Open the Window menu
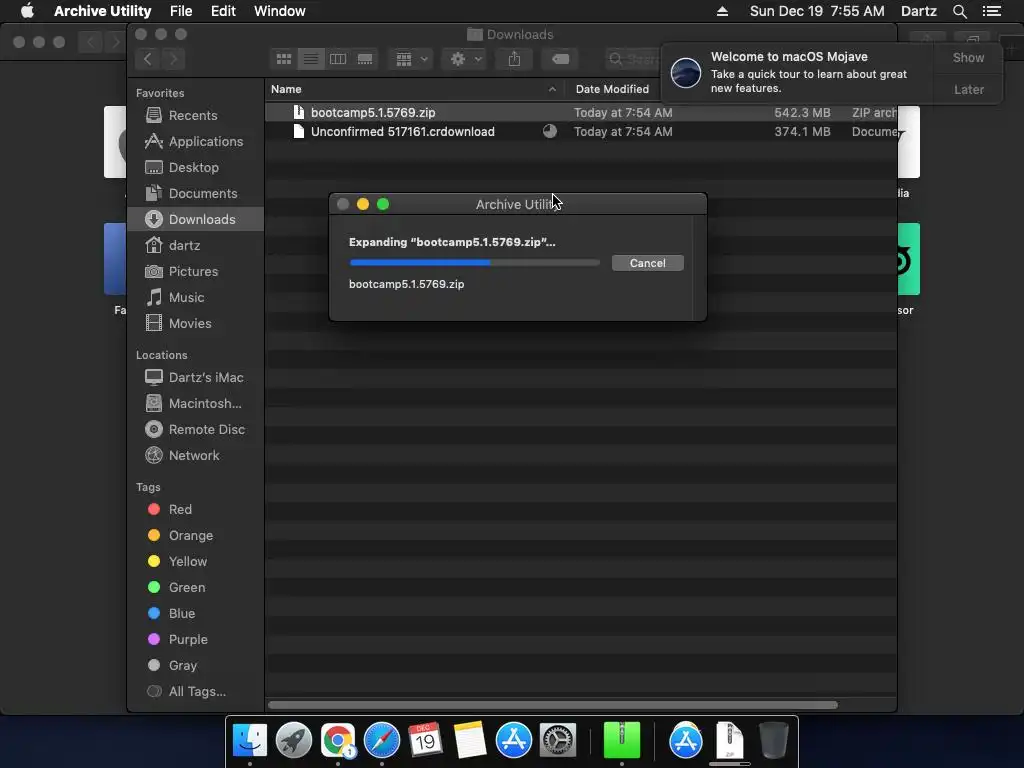This screenshot has height=768, width=1024. point(280,11)
